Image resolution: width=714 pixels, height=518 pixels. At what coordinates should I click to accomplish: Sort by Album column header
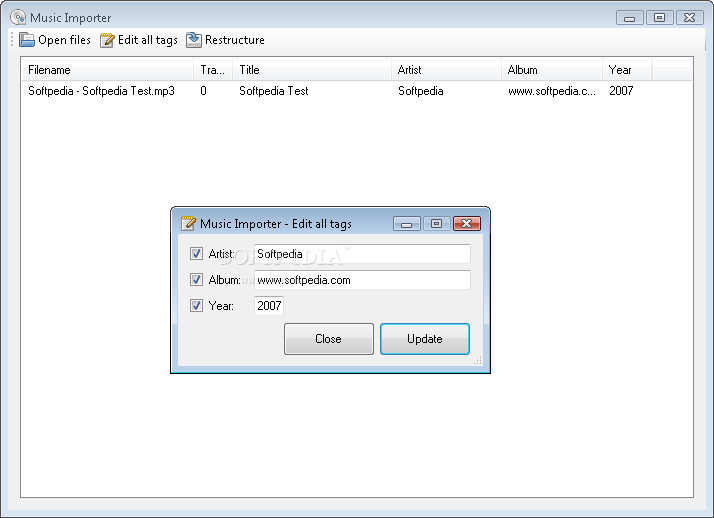[552, 70]
